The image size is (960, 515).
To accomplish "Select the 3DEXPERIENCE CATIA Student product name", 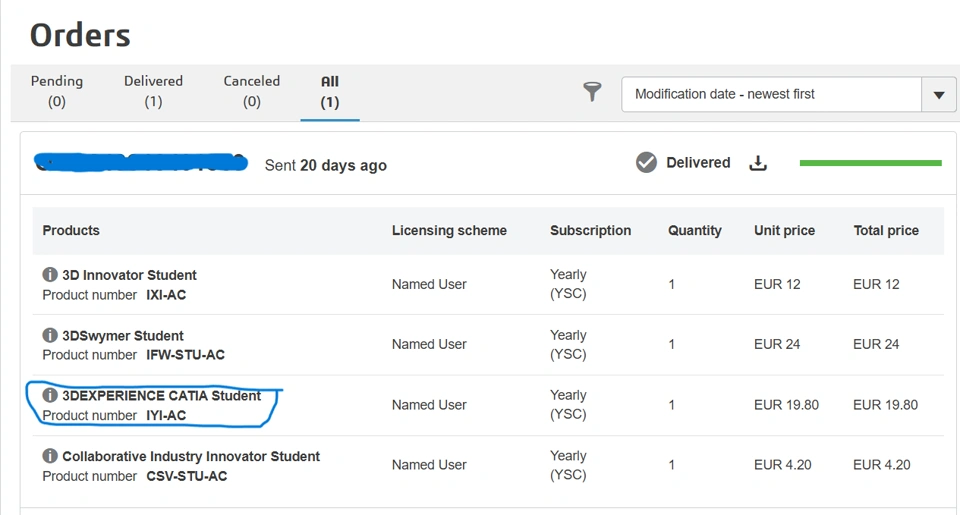I will pos(161,396).
